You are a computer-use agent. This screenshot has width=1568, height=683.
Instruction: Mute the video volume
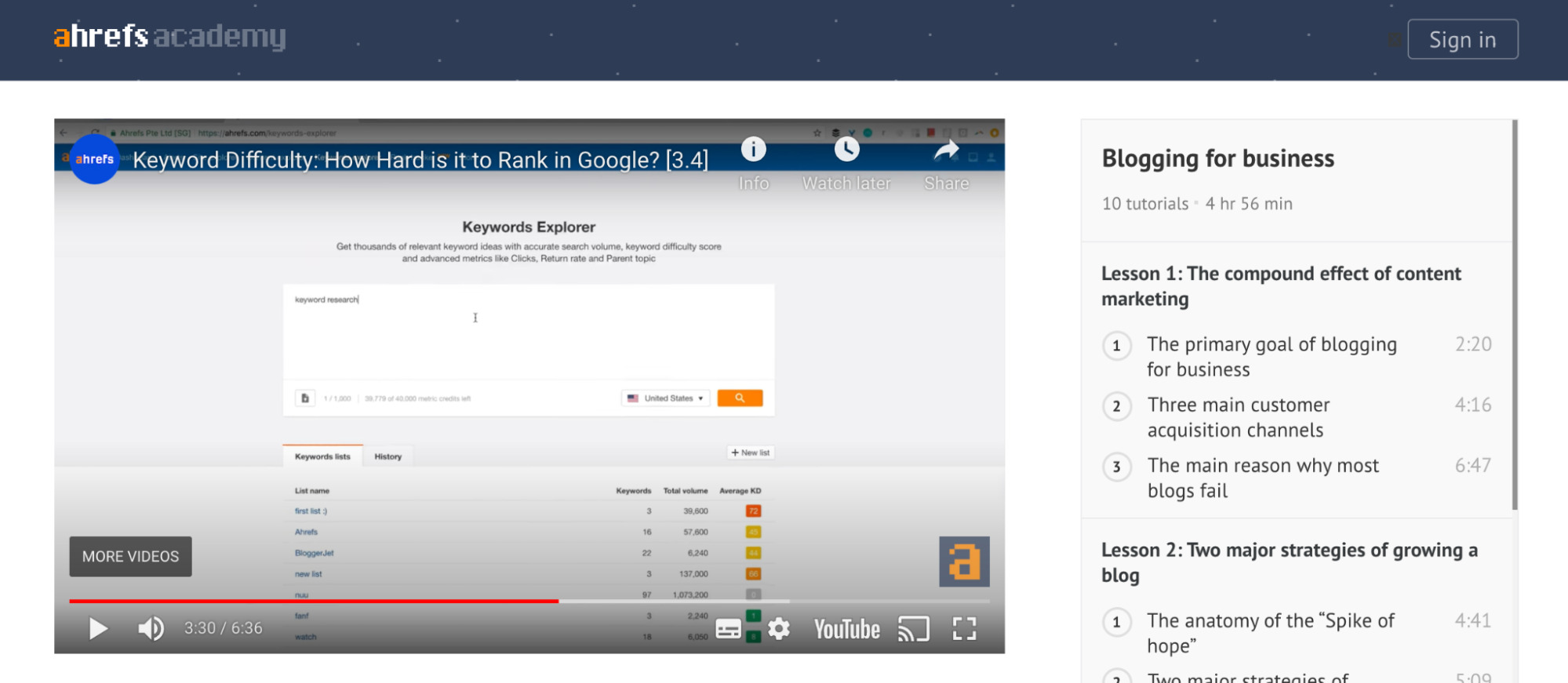151,629
